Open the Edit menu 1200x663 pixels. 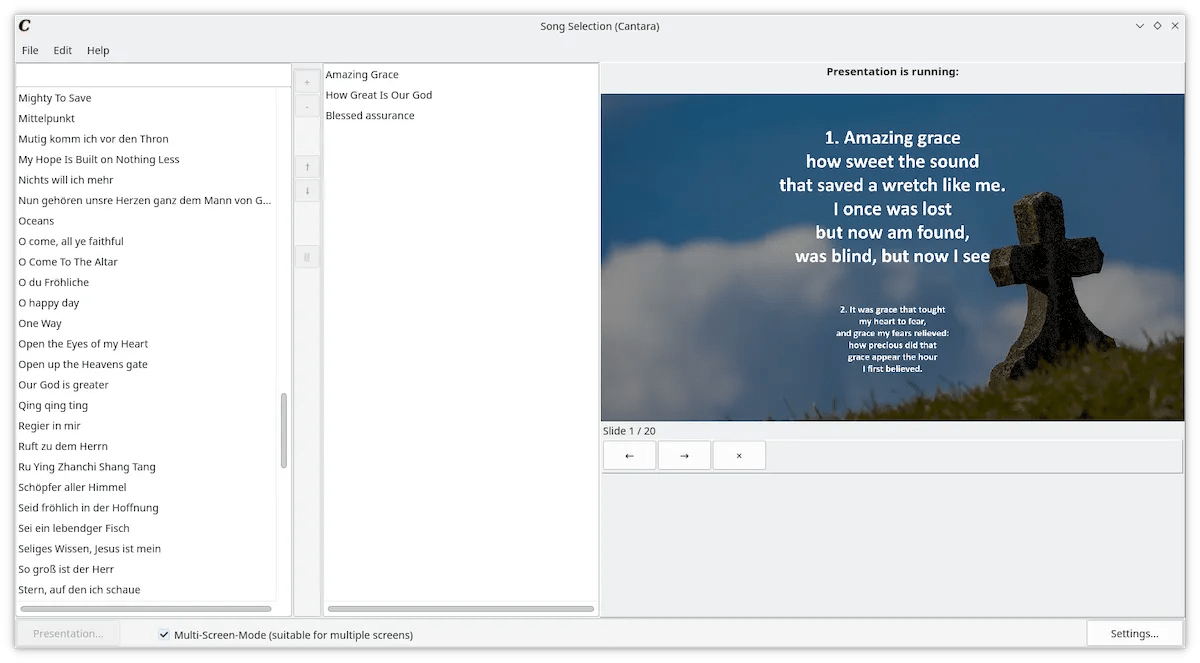[x=63, y=50]
